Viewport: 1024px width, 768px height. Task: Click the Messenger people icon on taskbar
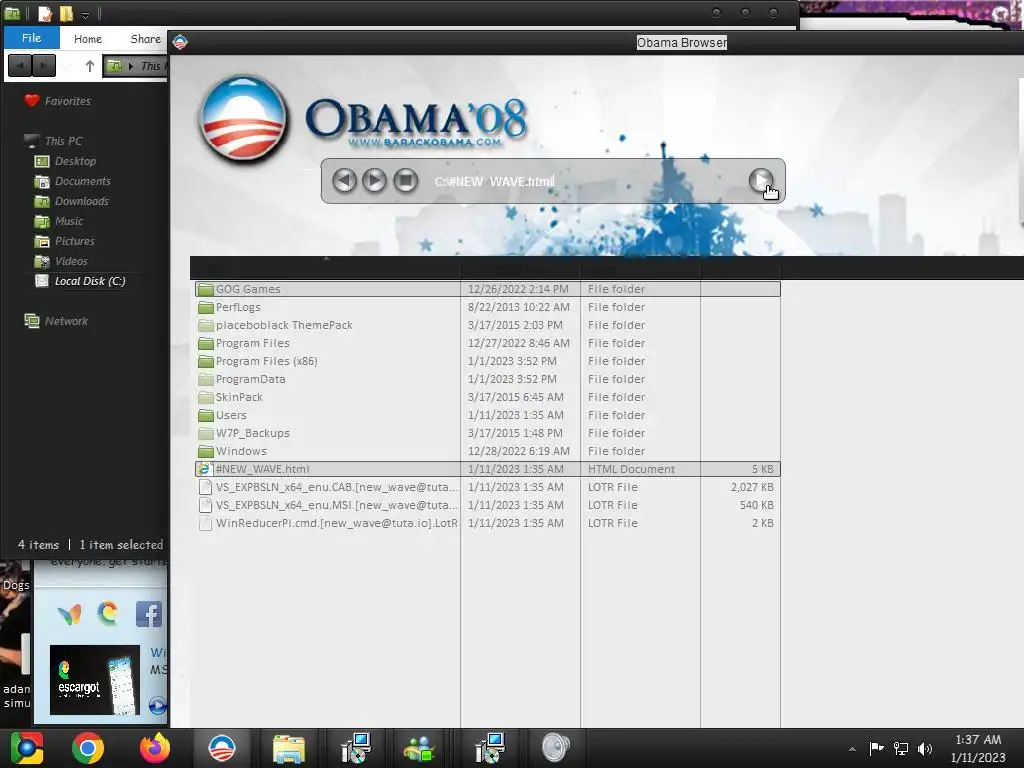point(419,748)
